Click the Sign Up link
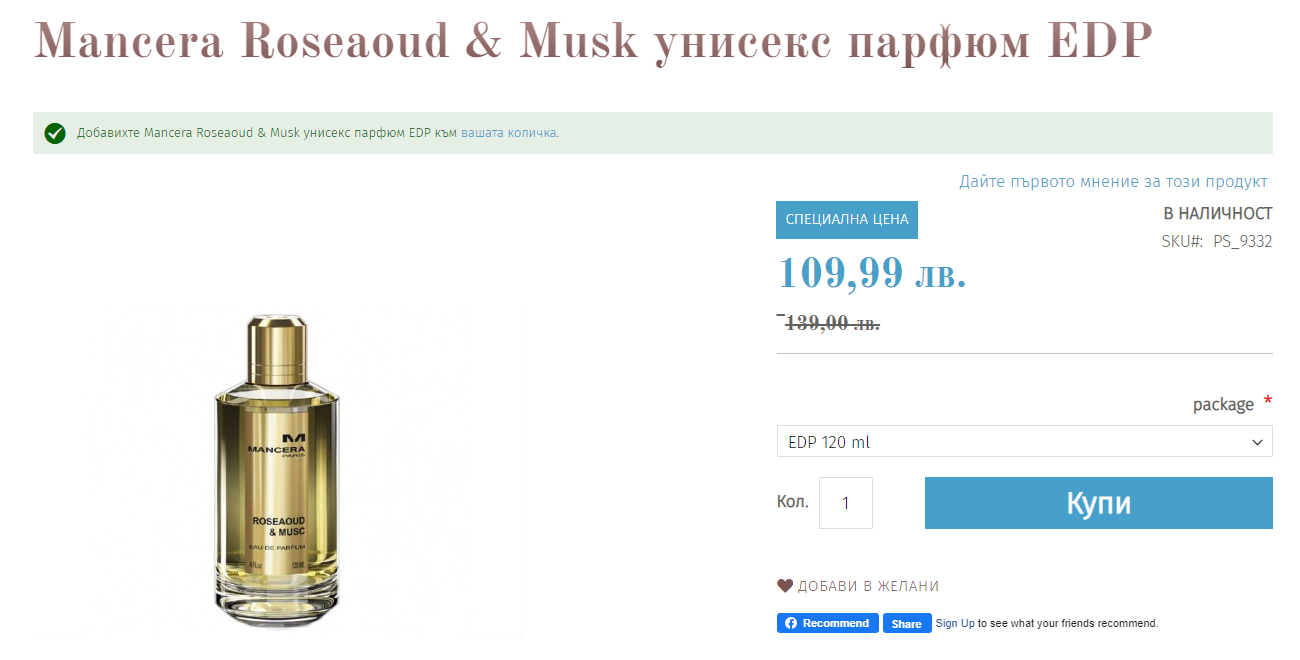This screenshot has width=1300, height=660. (x=955, y=623)
